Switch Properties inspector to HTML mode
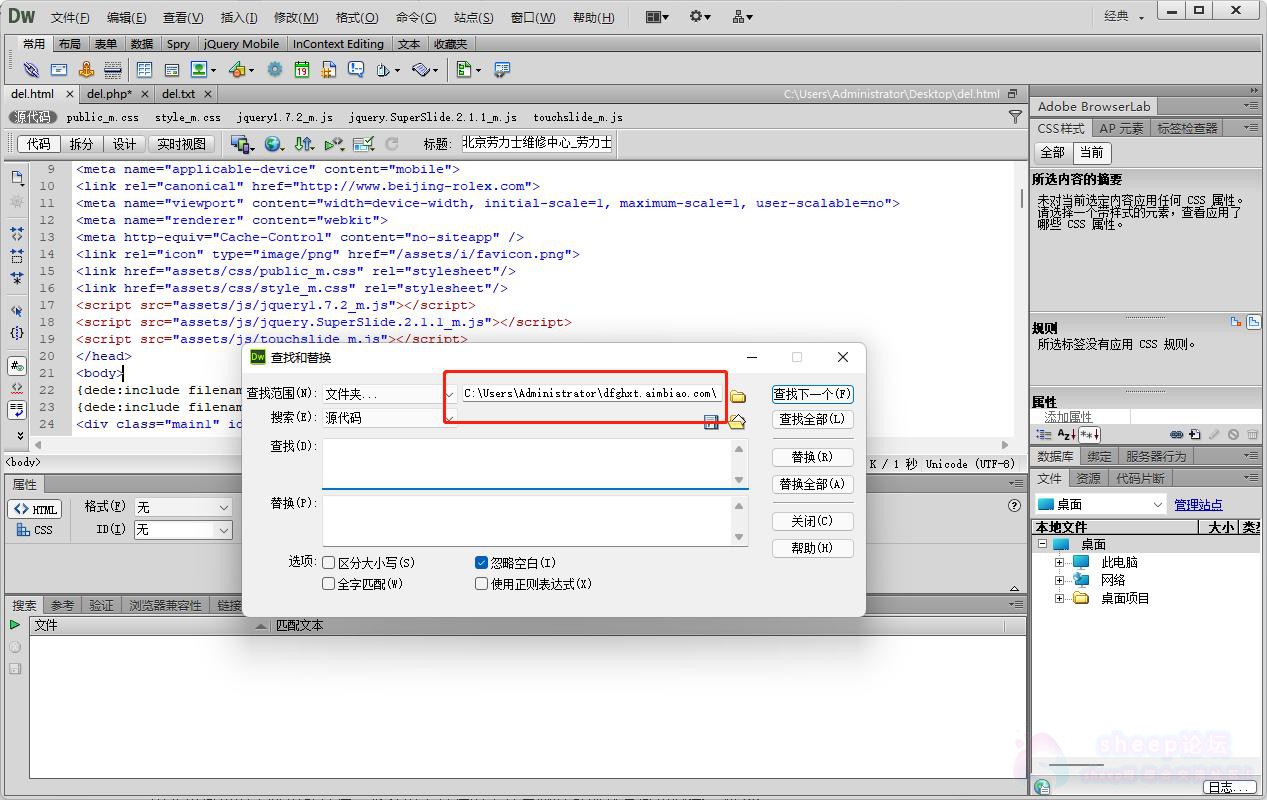This screenshot has width=1267, height=800. click(x=35, y=509)
